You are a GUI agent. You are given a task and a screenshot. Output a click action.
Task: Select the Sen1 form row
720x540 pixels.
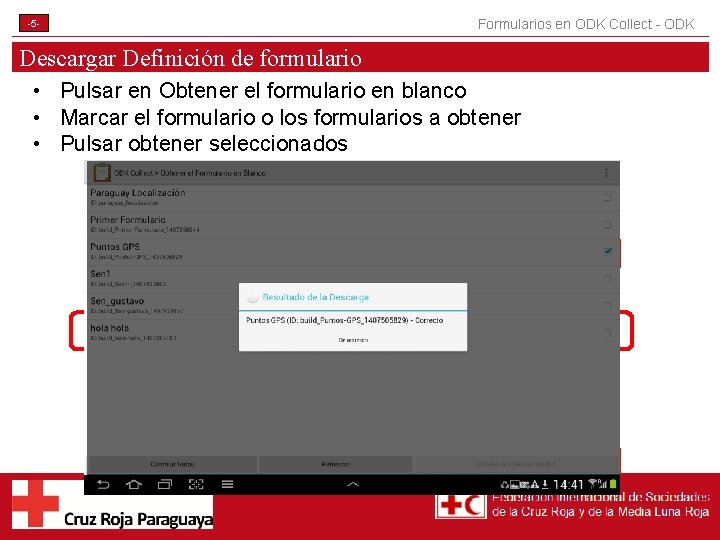[x=353, y=279]
